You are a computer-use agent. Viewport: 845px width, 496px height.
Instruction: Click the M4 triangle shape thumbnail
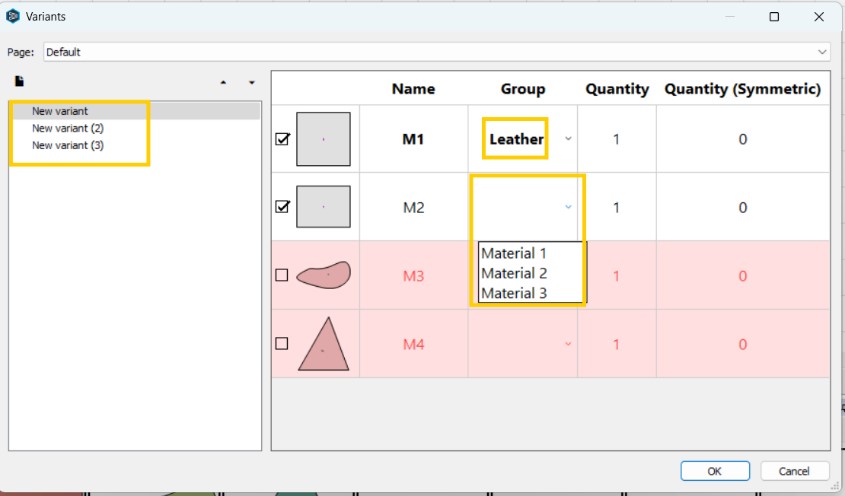tap(323, 344)
